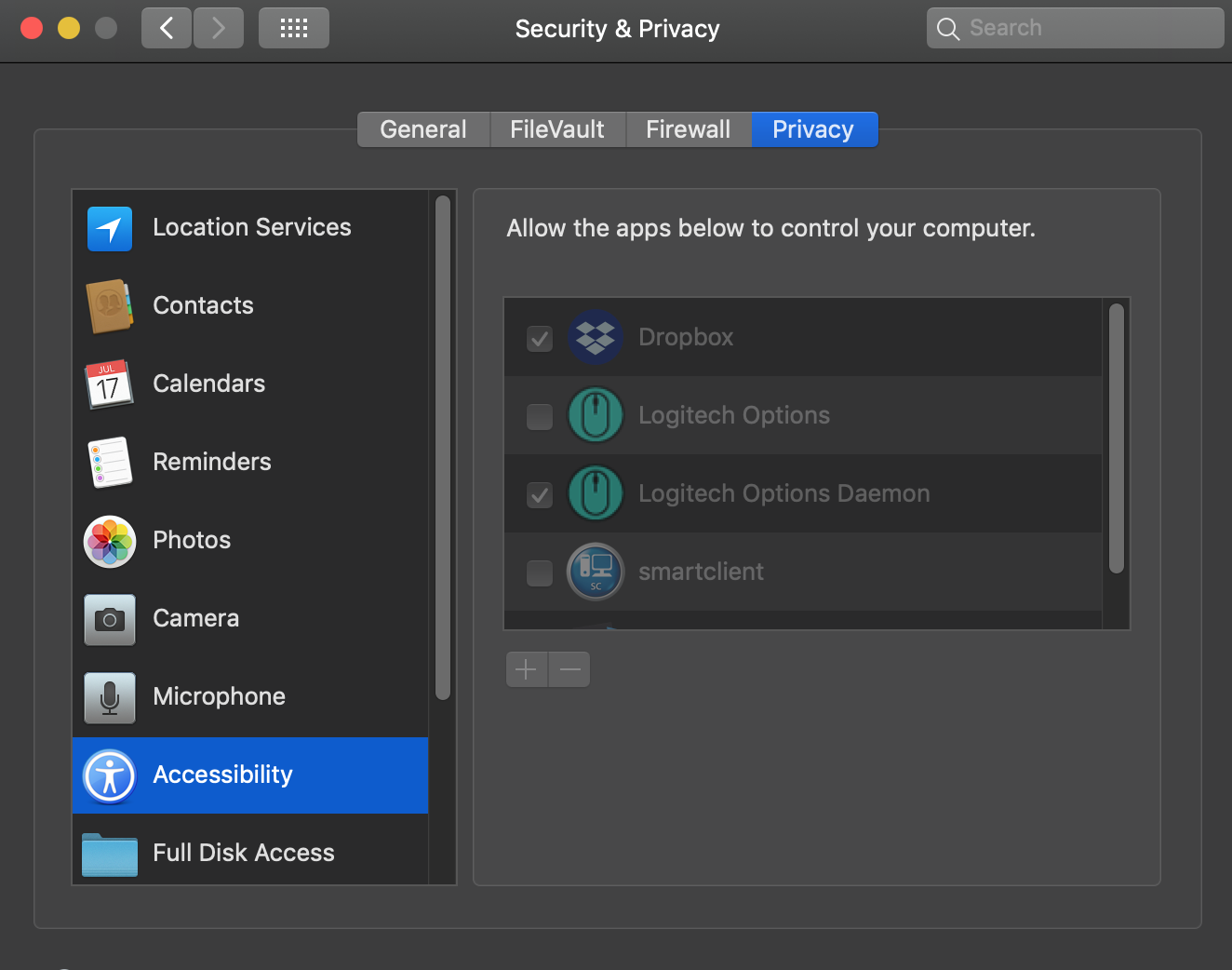Click the Location Services arrow icon
Screen dimensions: 1232x970
pos(110,229)
